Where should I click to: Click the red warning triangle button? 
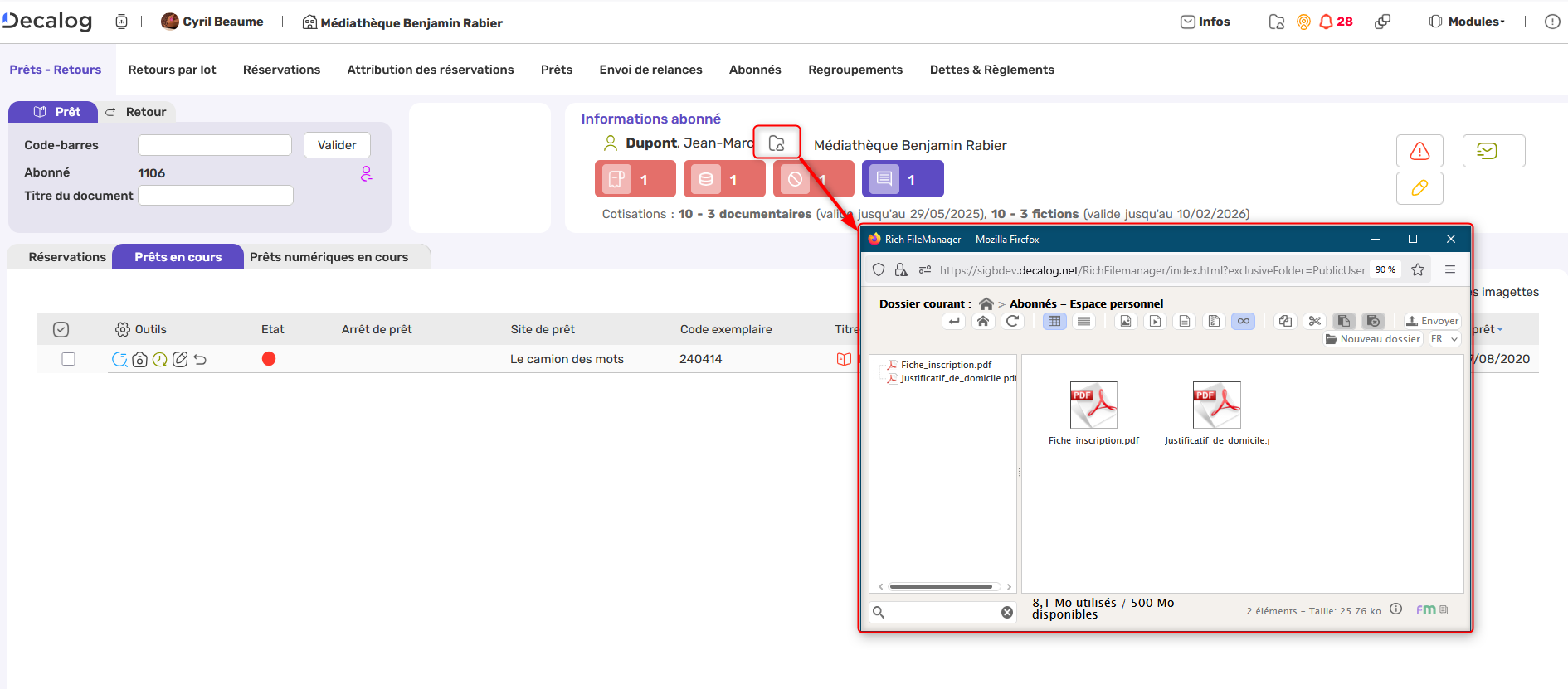coord(1419,151)
